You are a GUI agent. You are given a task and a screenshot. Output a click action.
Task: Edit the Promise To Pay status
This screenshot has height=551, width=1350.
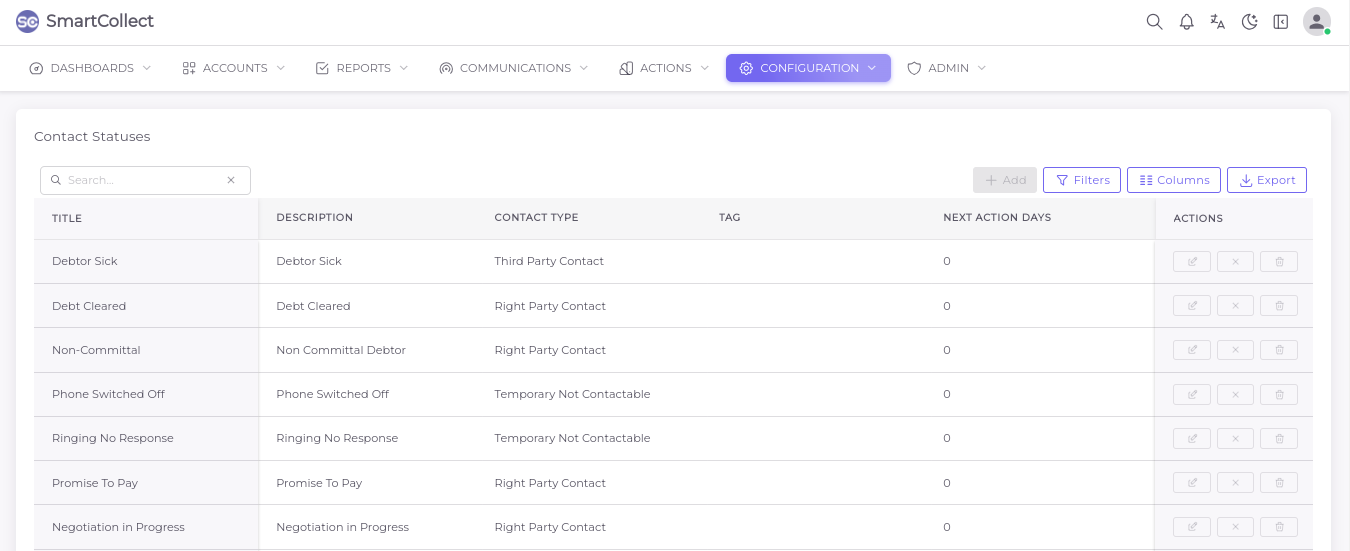coord(1192,483)
